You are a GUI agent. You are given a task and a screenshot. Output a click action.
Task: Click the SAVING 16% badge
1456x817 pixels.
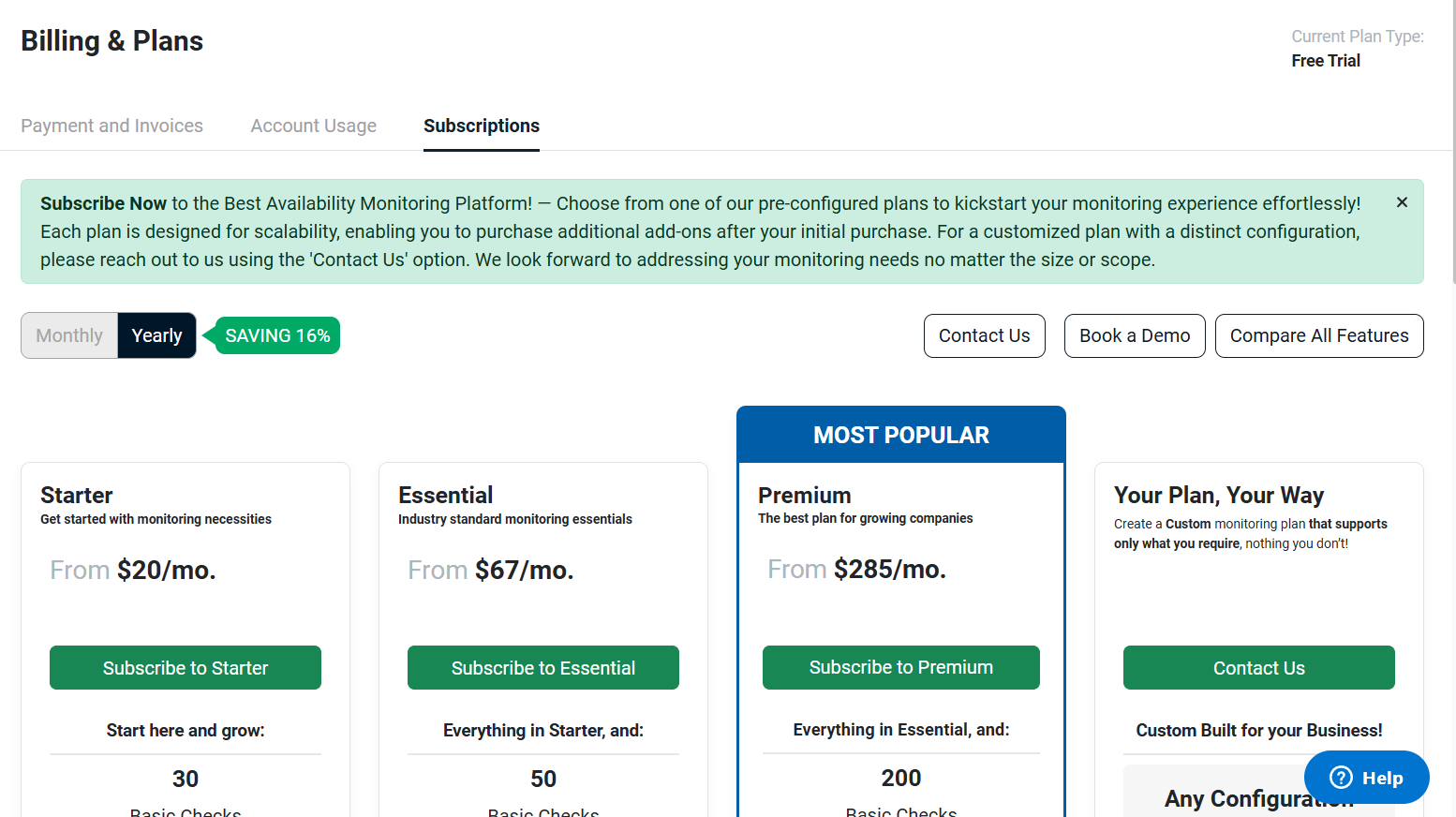tap(276, 335)
